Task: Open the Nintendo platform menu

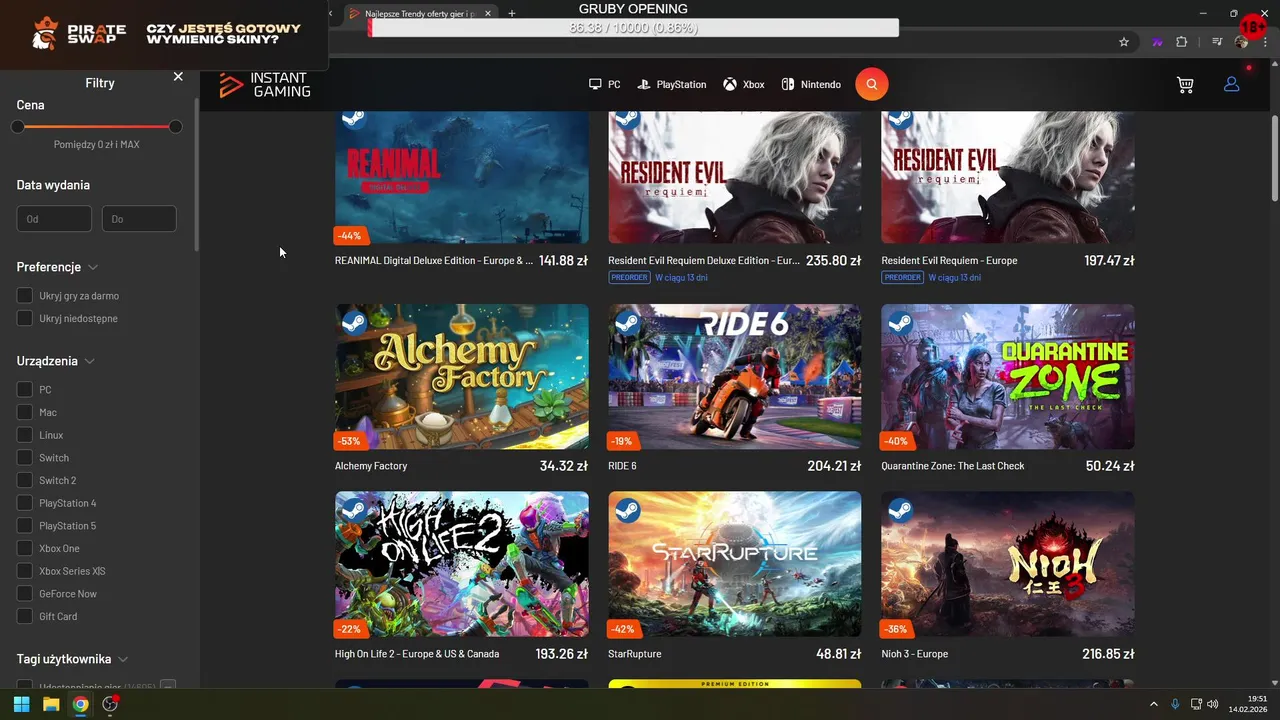Action: tap(811, 85)
